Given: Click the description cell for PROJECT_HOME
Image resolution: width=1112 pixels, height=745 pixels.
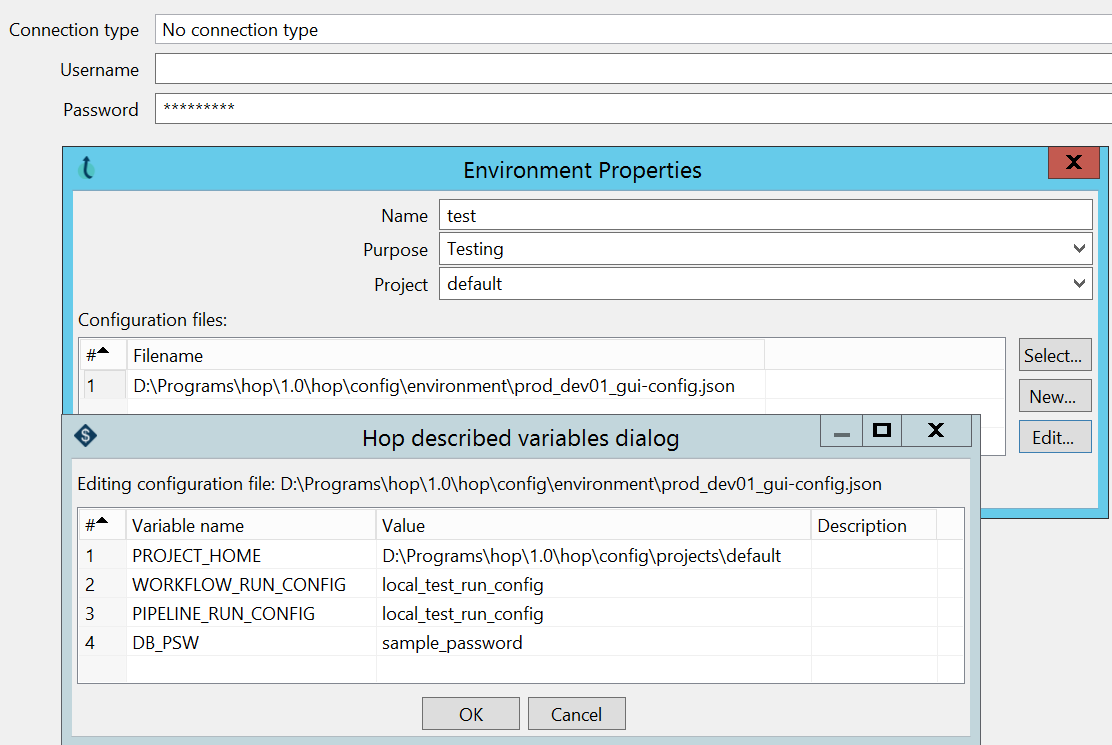Looking at the screenshot, I should click(x=874, y=555).
